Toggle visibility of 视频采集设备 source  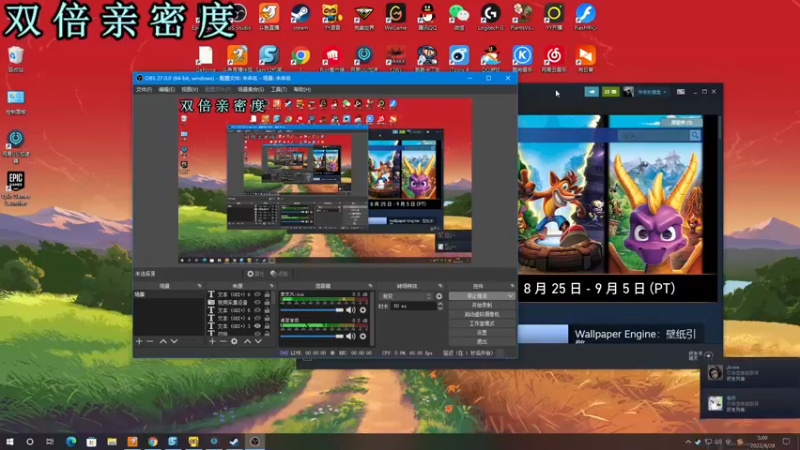pos(258,302)
